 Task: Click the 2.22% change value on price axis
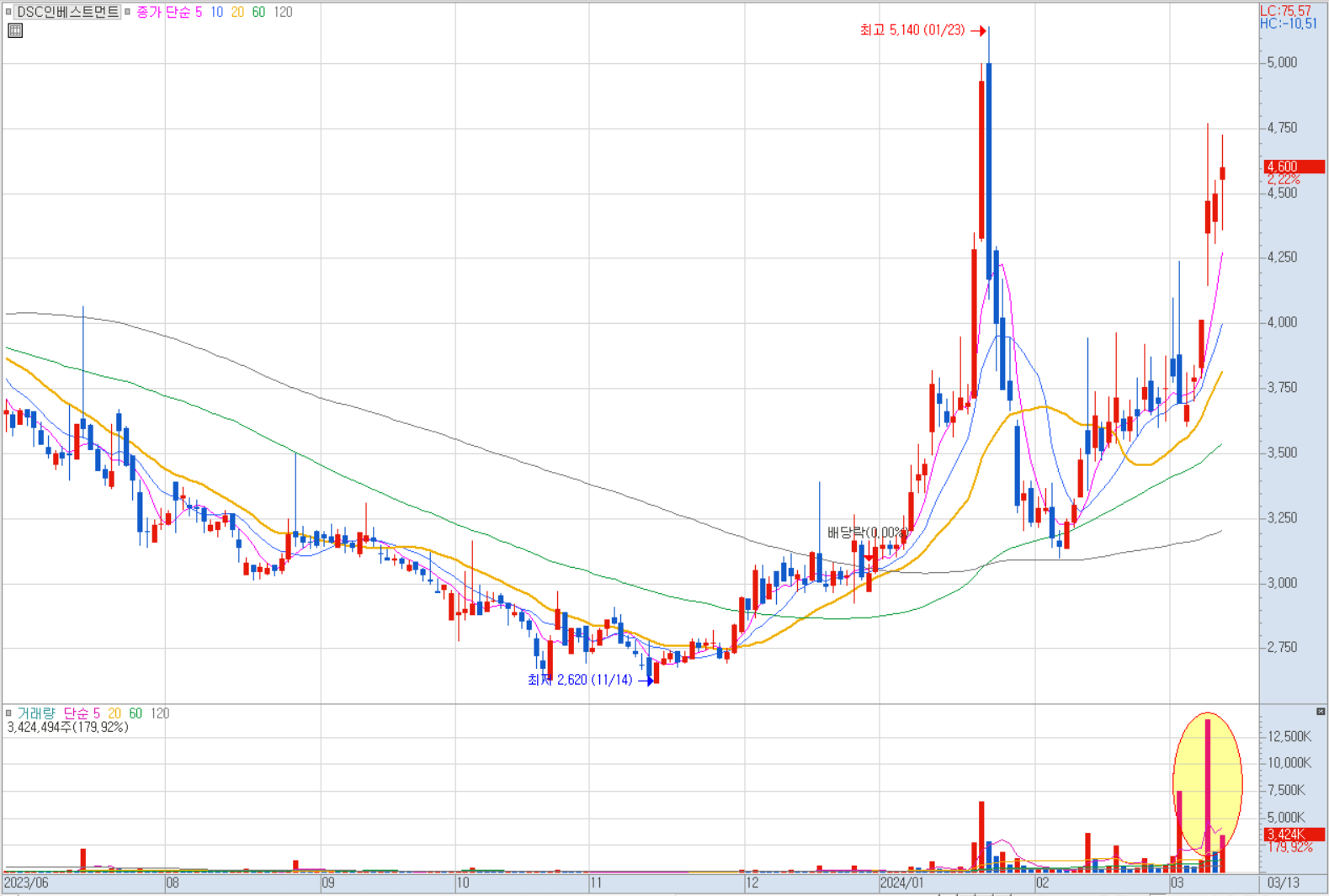1284,179
